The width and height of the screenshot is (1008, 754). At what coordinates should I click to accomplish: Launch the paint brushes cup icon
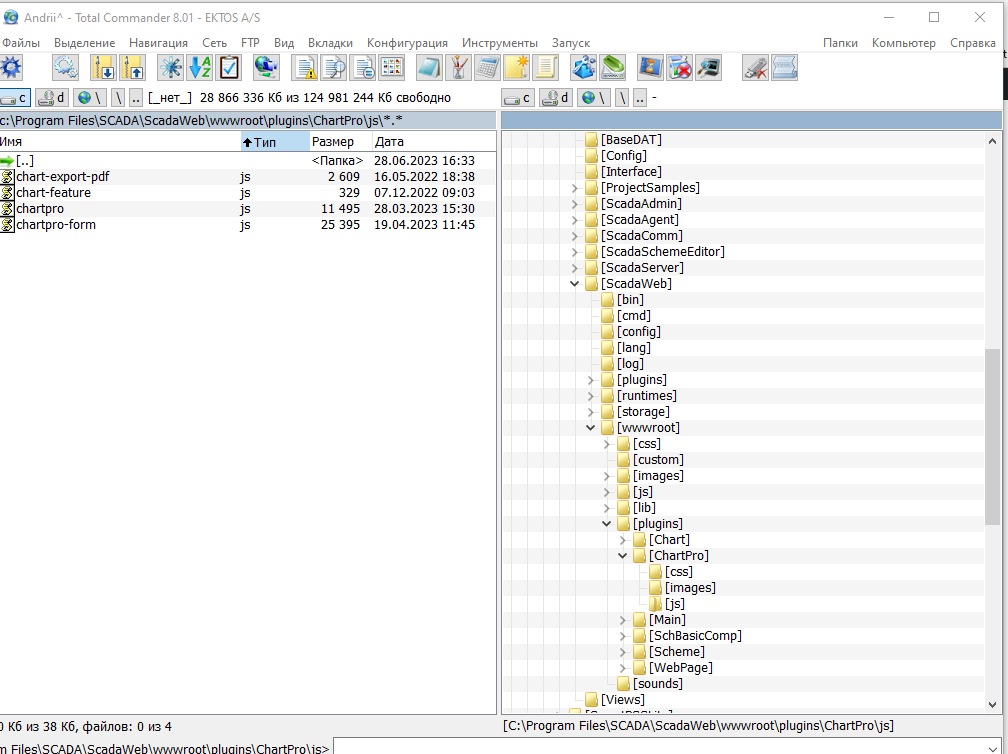458,67
